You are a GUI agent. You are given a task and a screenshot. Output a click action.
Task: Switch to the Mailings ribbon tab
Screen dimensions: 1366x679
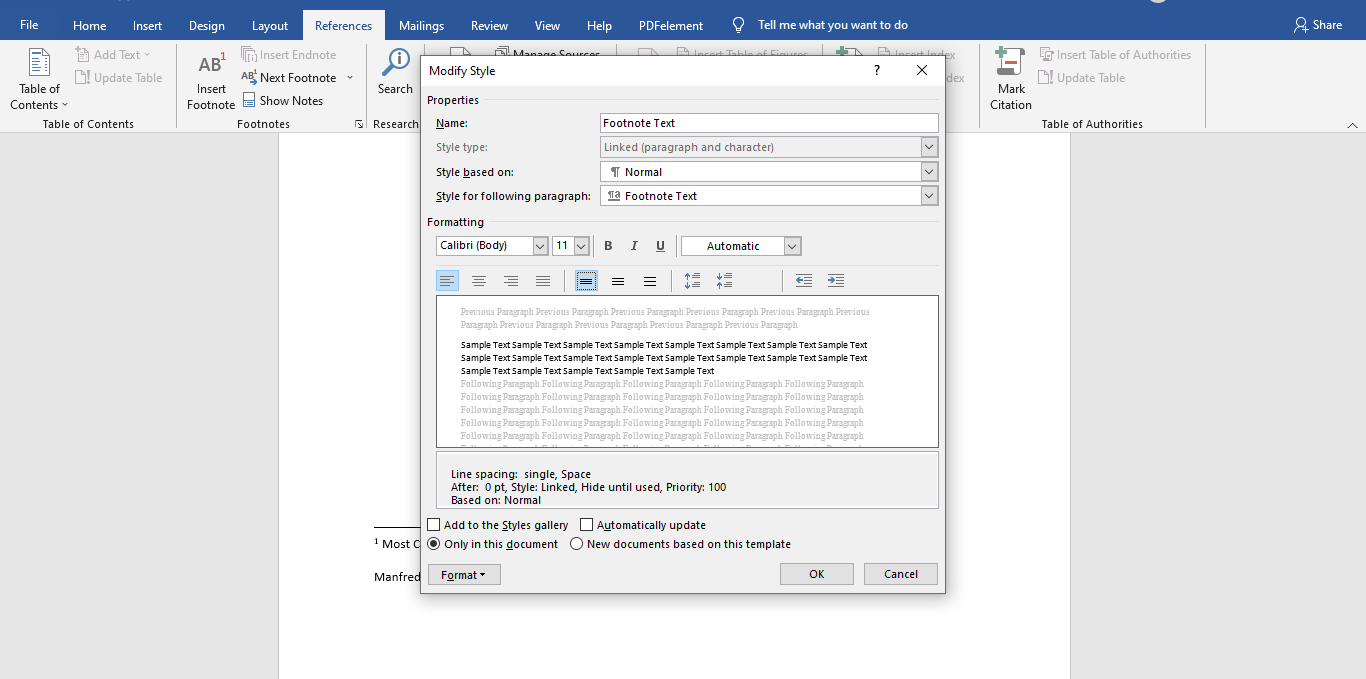tap(421, 25)
